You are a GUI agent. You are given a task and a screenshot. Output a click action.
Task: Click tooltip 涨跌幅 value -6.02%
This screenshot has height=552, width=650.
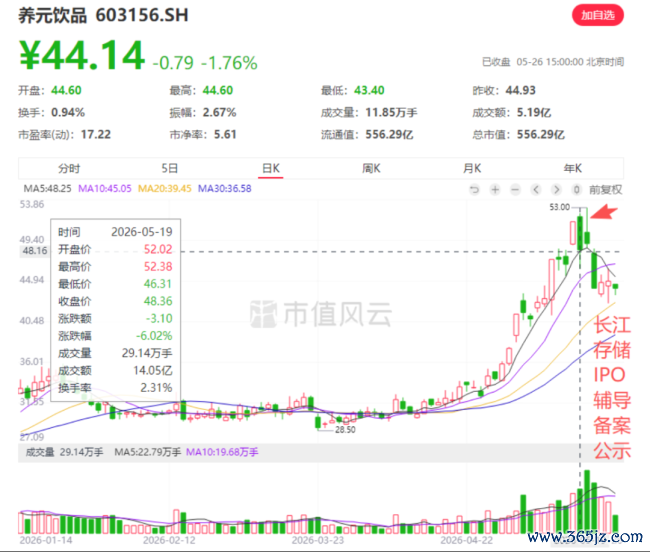click(154, 336)
